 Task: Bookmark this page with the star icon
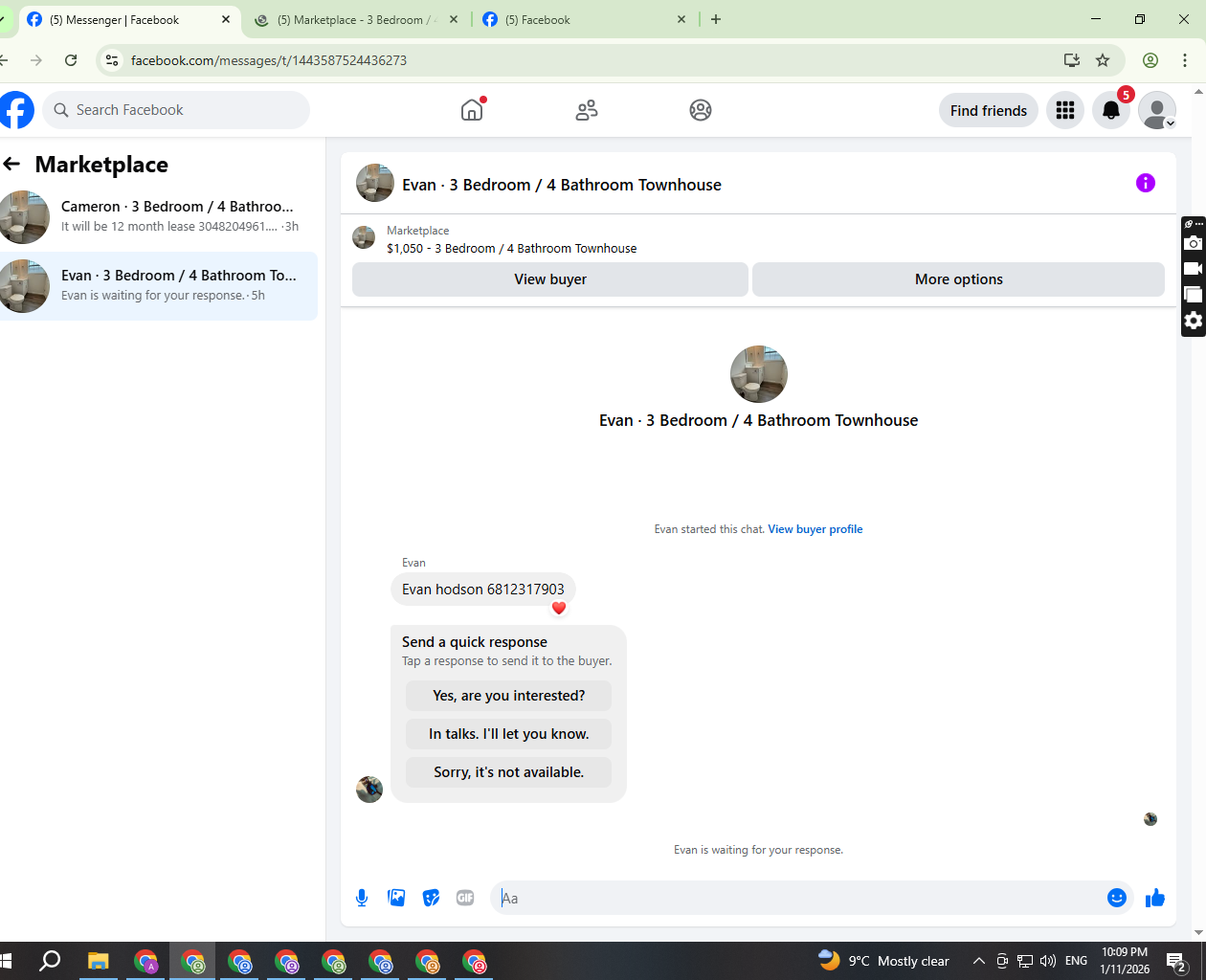[x=1103, y=60]
